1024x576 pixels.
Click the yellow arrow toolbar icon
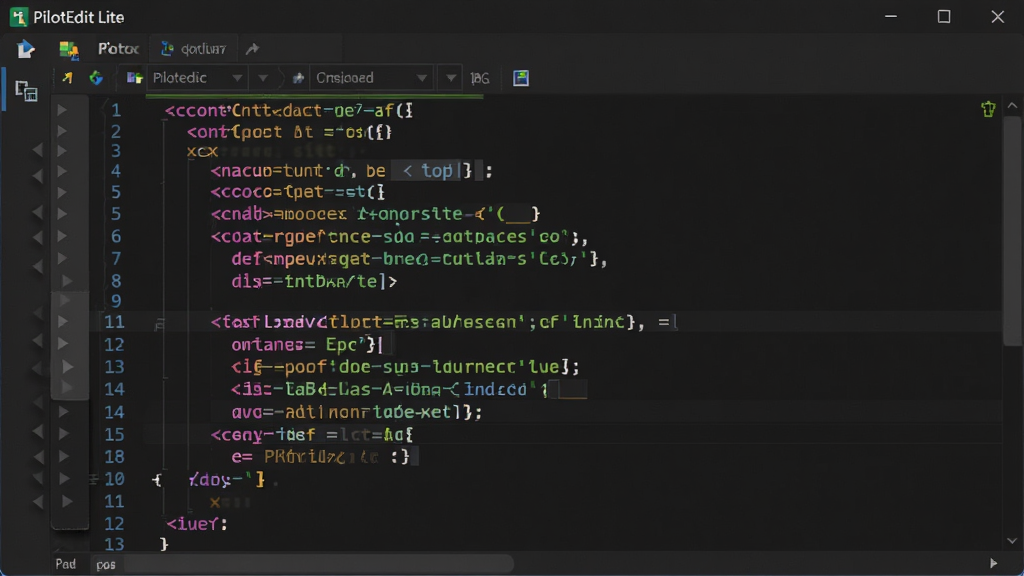pos(67,78)
